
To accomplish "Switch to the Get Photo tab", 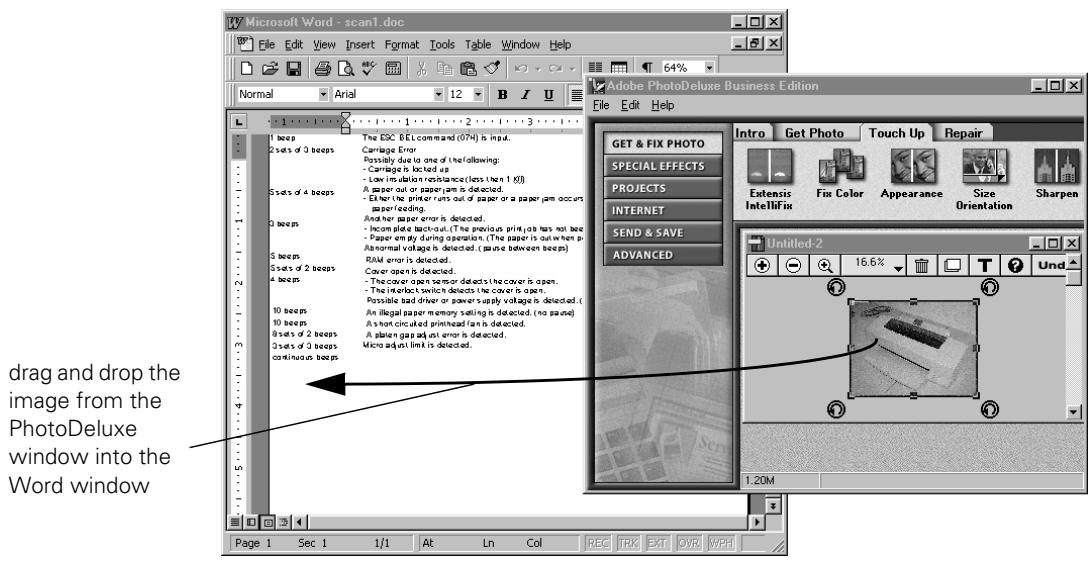I will (814, 133).
